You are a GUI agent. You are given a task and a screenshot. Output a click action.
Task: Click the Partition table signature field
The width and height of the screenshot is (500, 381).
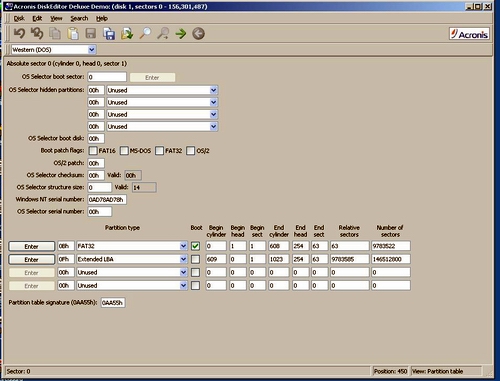point(113,303)
